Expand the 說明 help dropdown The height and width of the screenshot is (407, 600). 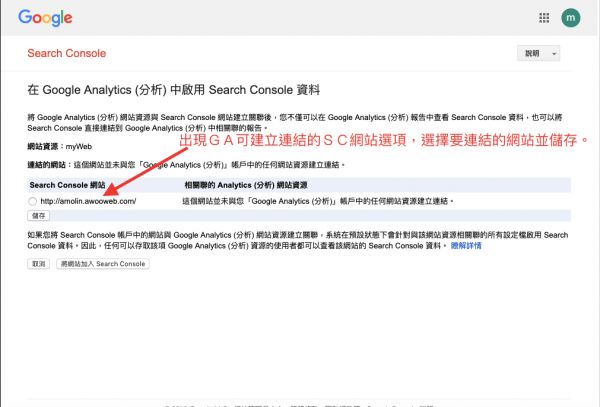538,54
